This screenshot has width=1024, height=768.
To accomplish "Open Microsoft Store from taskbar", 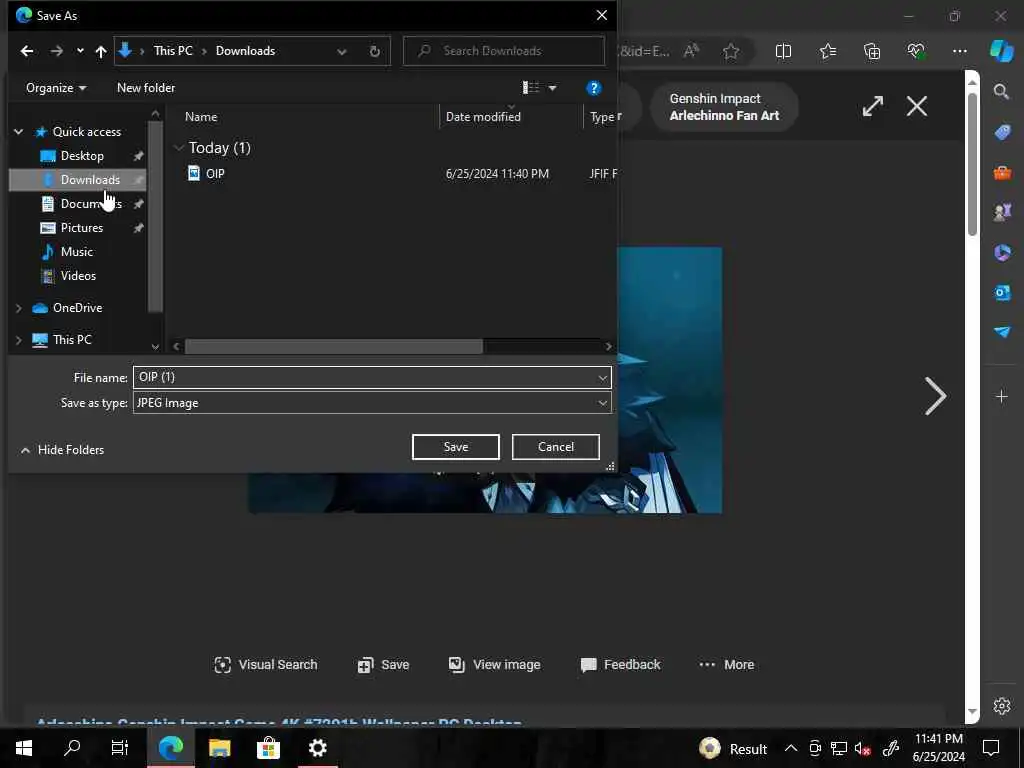I will (268, 748).
